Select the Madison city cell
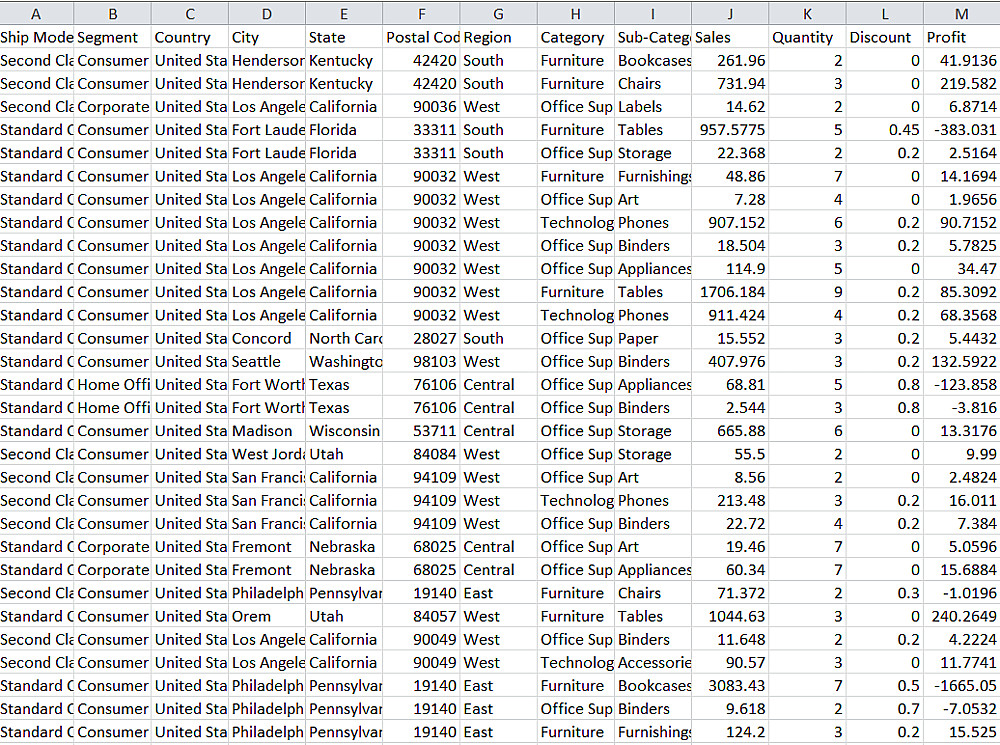Screen dimensions: 1000x745 click(267, 431)
